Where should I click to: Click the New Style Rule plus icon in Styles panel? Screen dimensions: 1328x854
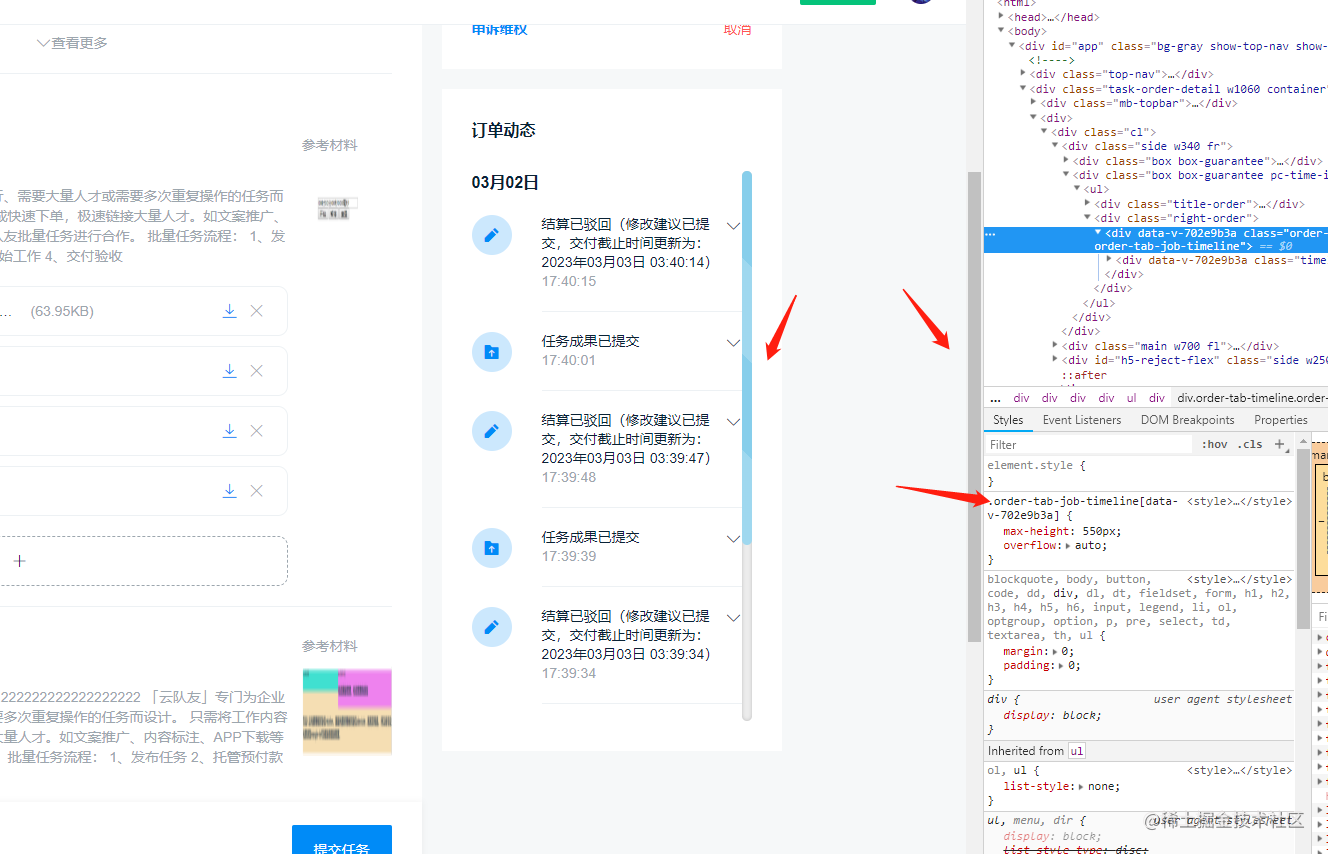coord(1280,444)
